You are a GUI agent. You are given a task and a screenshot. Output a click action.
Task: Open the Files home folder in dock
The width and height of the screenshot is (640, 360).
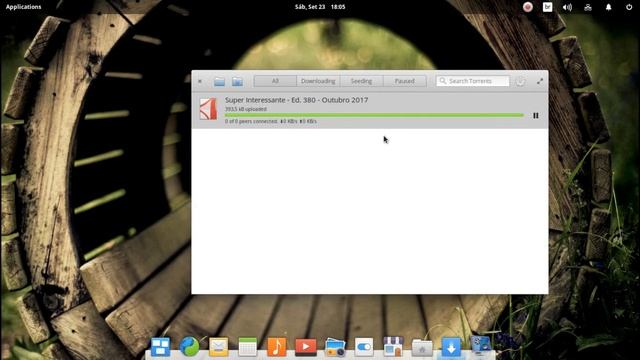pos(422,348)
